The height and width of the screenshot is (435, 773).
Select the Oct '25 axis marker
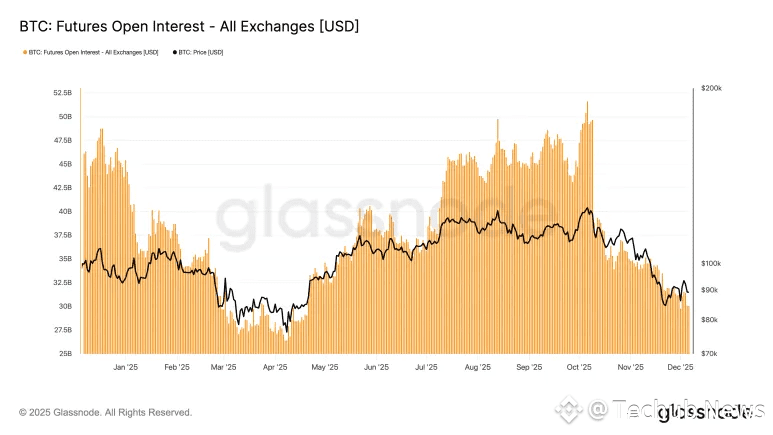pos(579,367)
